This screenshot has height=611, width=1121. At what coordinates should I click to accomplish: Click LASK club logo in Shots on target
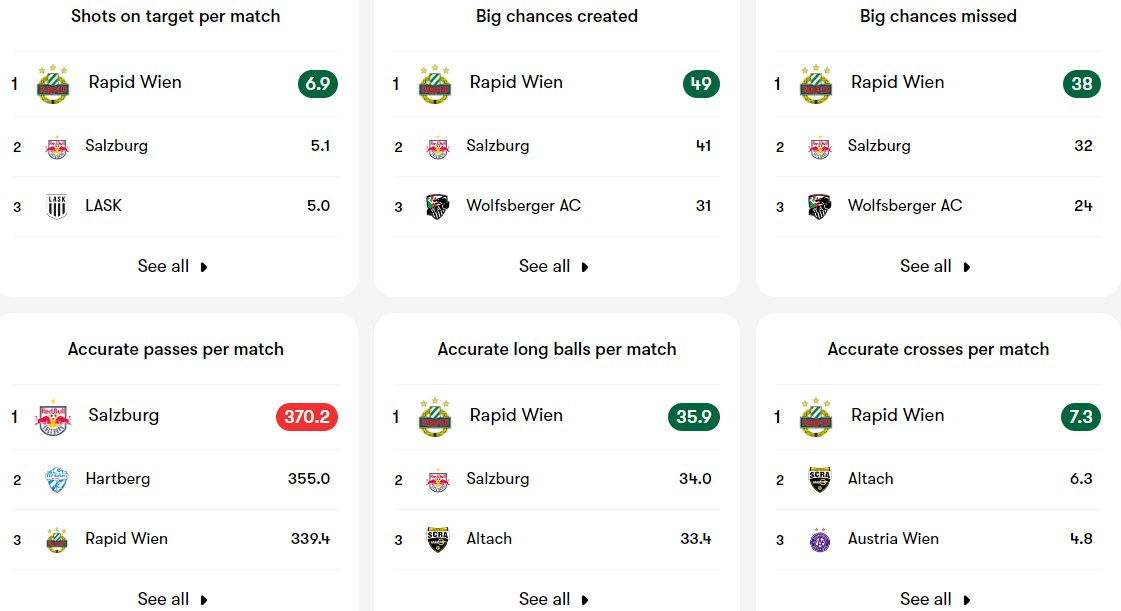click(x=56, y=207)
